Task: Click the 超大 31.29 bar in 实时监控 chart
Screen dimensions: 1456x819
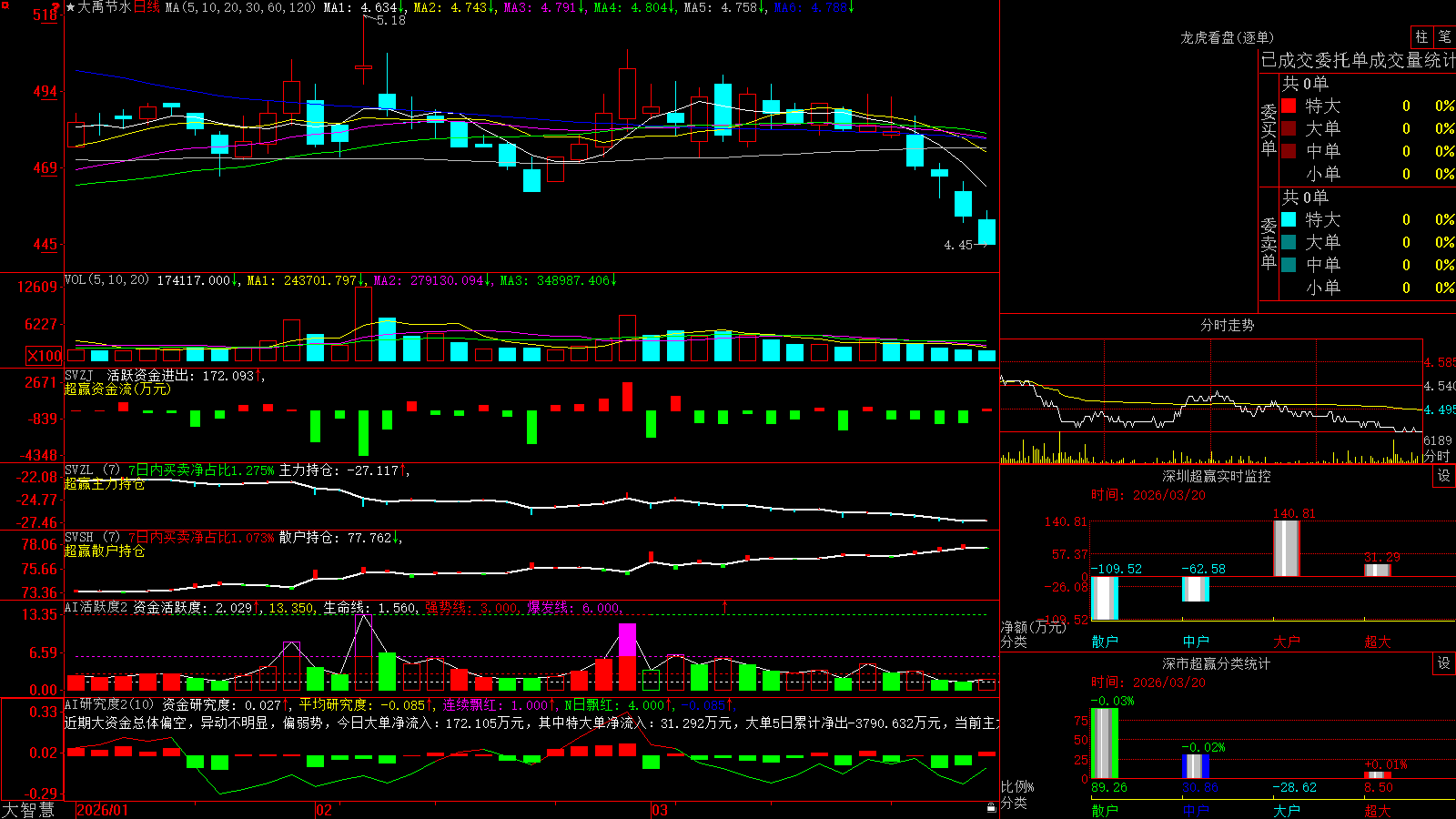Action: pyautogui.click(x=1377, y=570)
